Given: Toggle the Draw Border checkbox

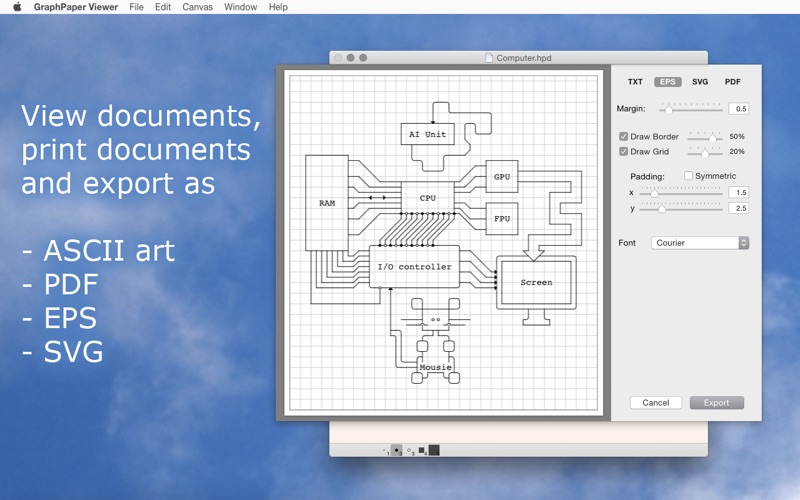Looking at the screenshot, I should tap(623, 136).
